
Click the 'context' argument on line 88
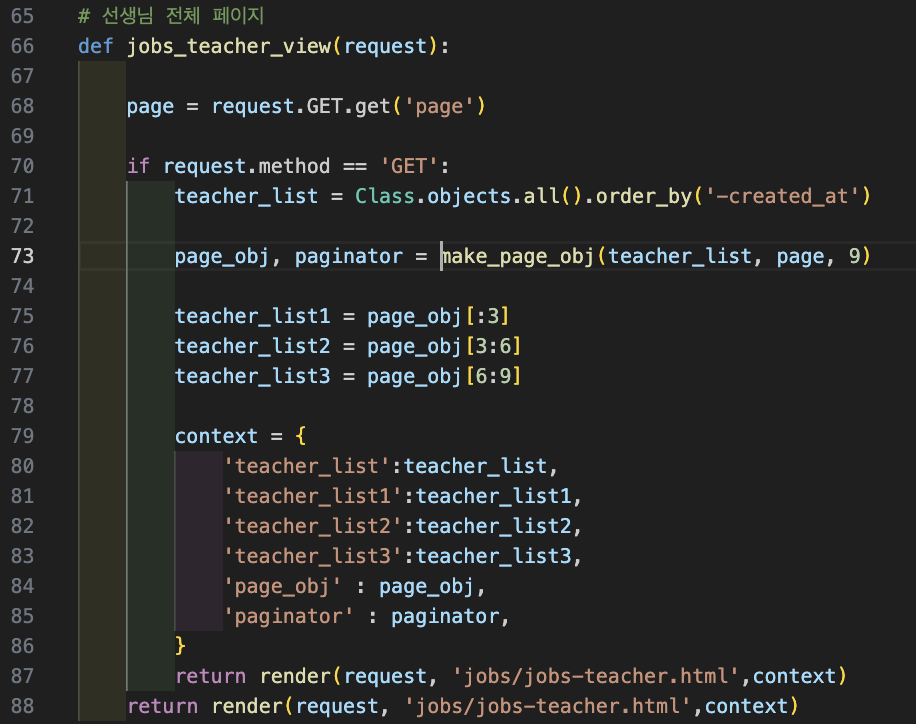tap(746, 706)
